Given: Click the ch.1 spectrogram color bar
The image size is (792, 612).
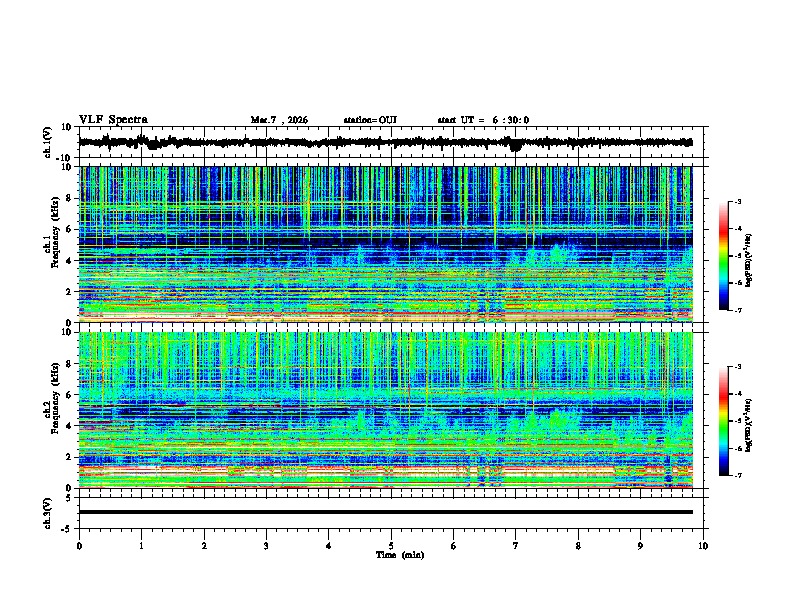Looking at the screenshot, I should [x=724, y=256].
